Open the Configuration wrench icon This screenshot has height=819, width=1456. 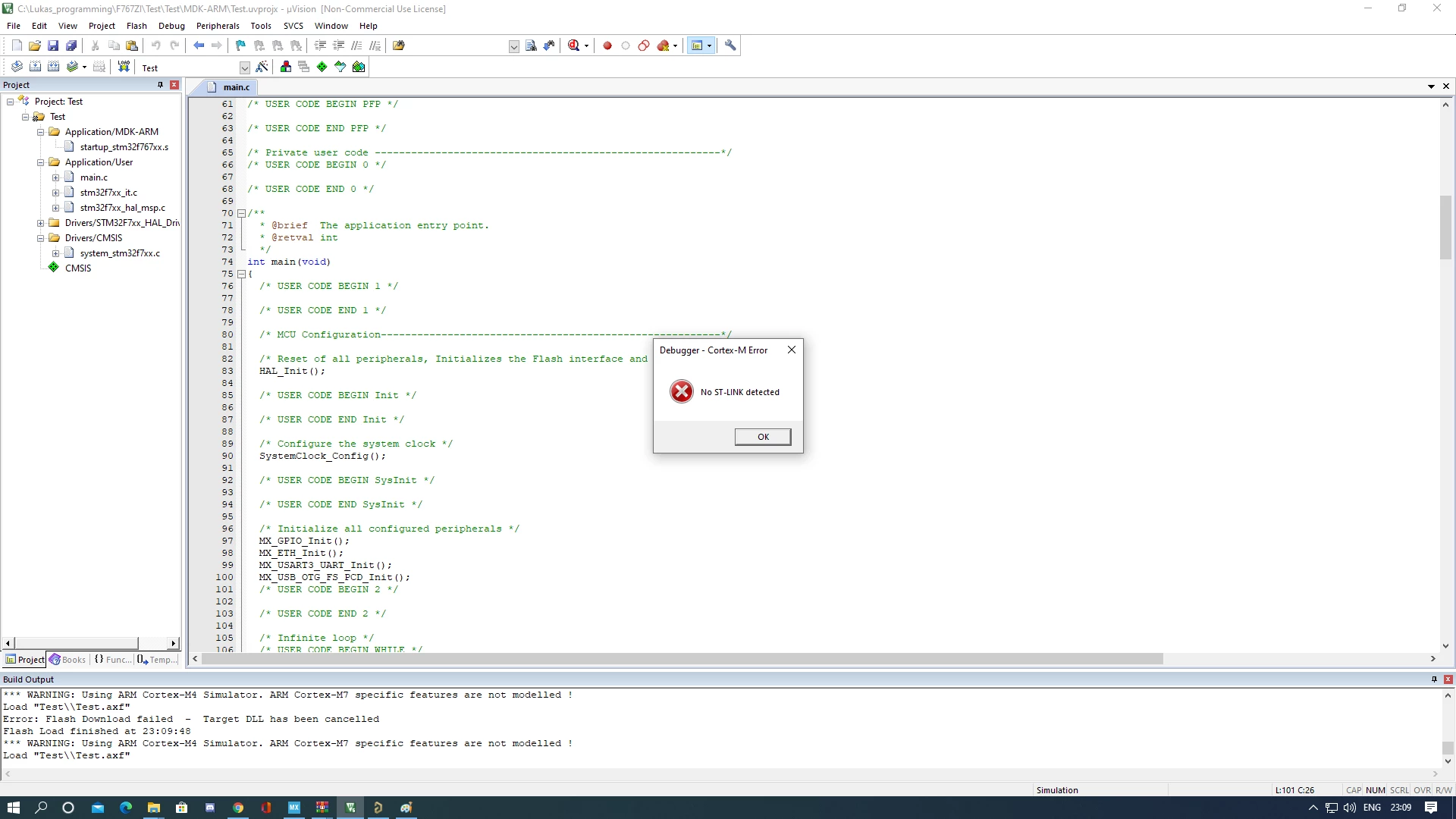730,45
